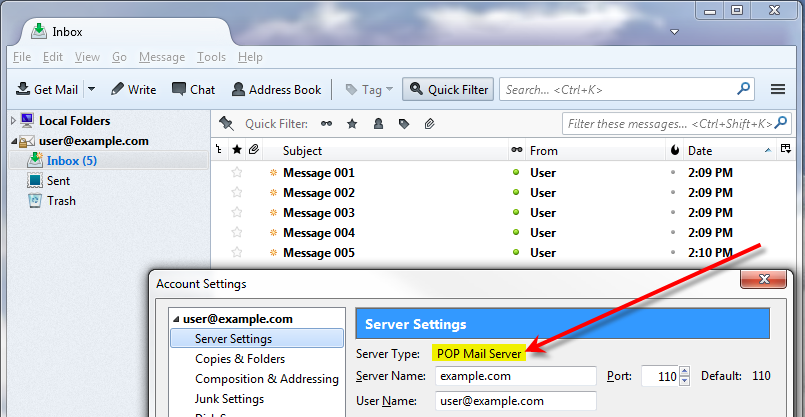Viewport: 805px width, 417px height.
Task: Filter tagged messages with tag icon
Action: point(404,124)
